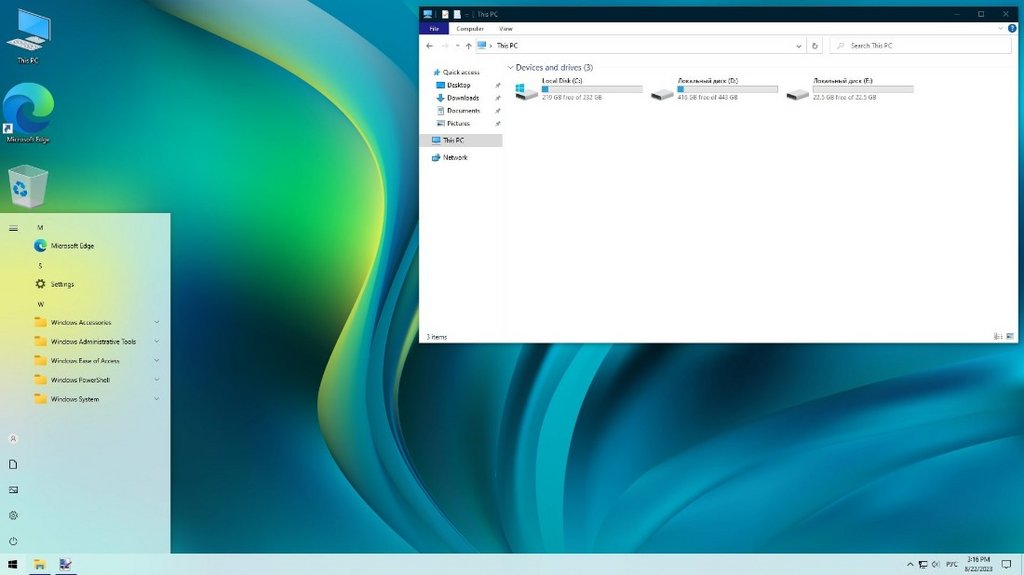Select This PC in navigation pane
Viewport: 1024px width, 575px height.
point(461,140)
